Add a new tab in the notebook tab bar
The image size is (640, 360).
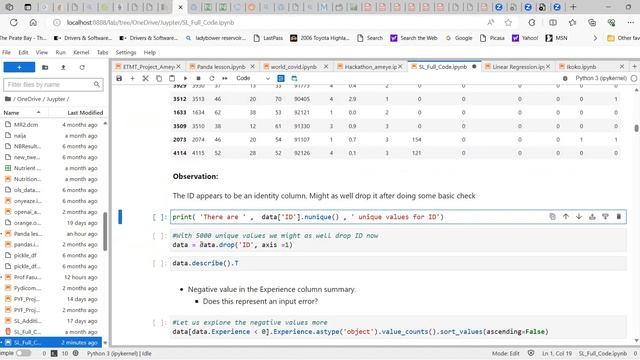pyautogui.click(x=634, y=67)
